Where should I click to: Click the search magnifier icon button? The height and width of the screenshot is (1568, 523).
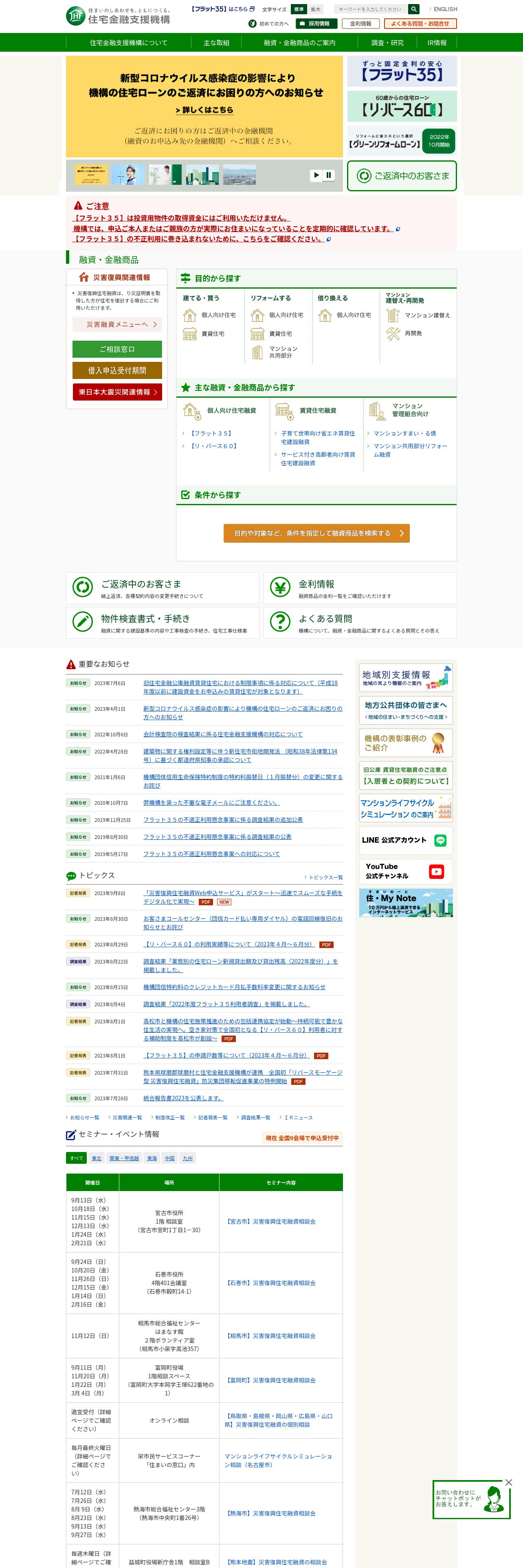point(413,9)
